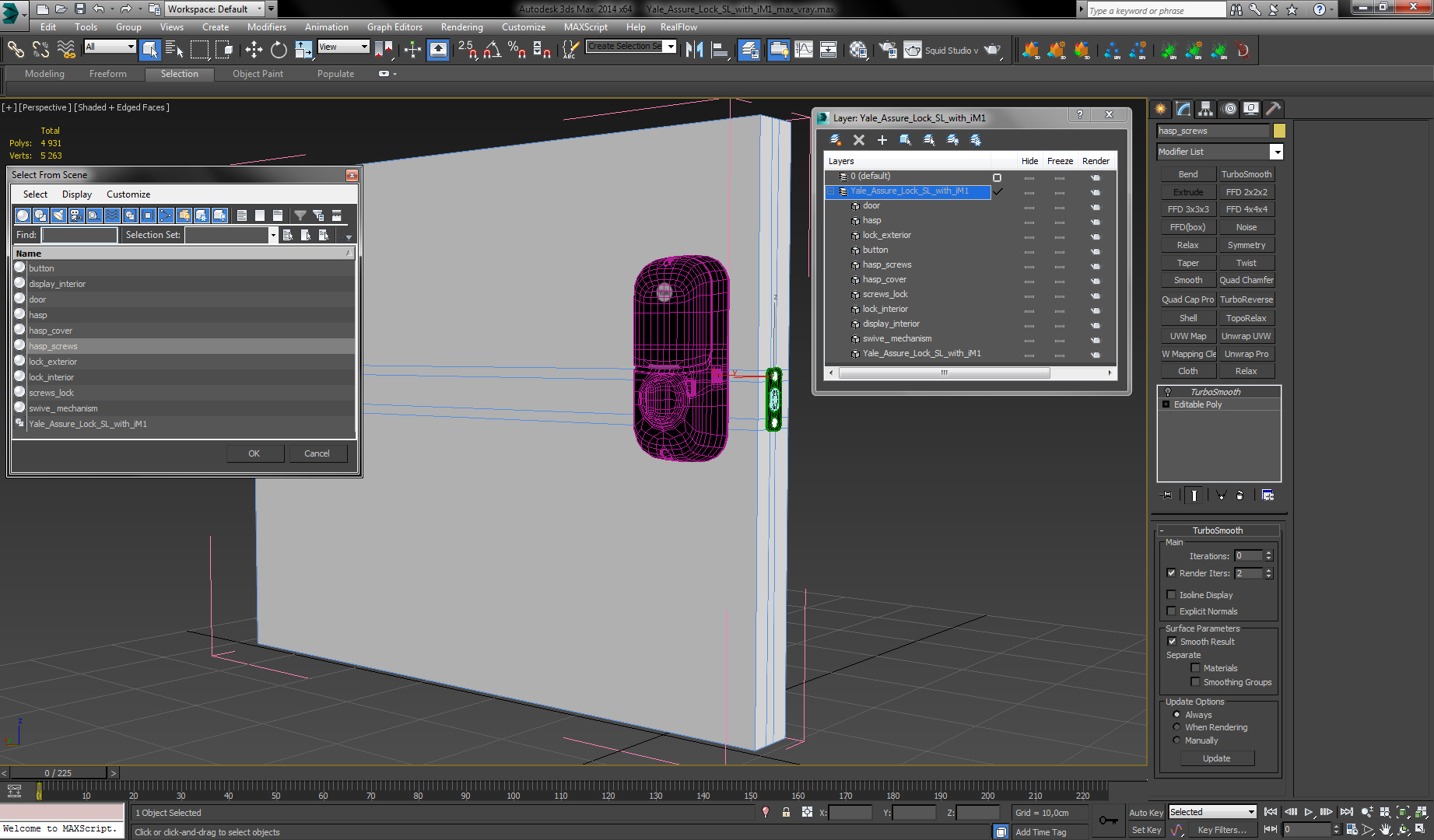Toggle Selection Lock padlock icon
Image resolution: width=1434 pixels, height=840 pixels.
[x=786, y=812]
